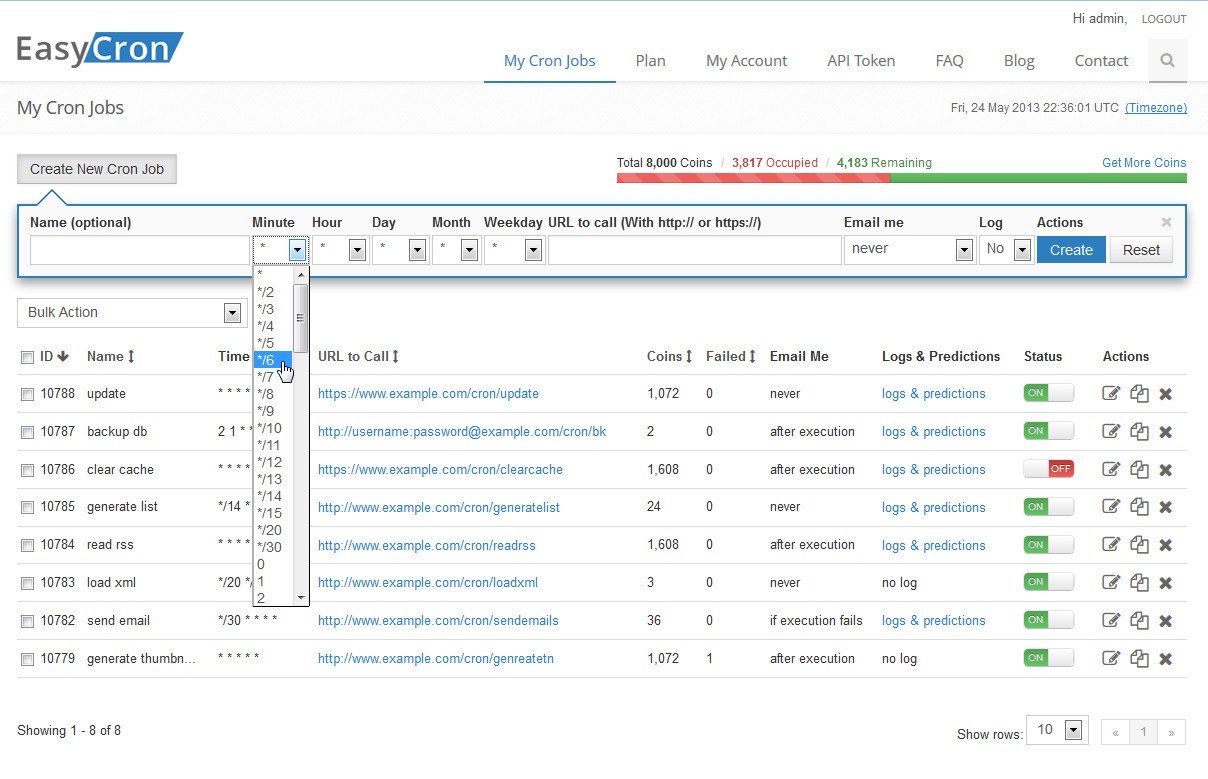Click the Minute list scrollbar thumb

(300, 318)
